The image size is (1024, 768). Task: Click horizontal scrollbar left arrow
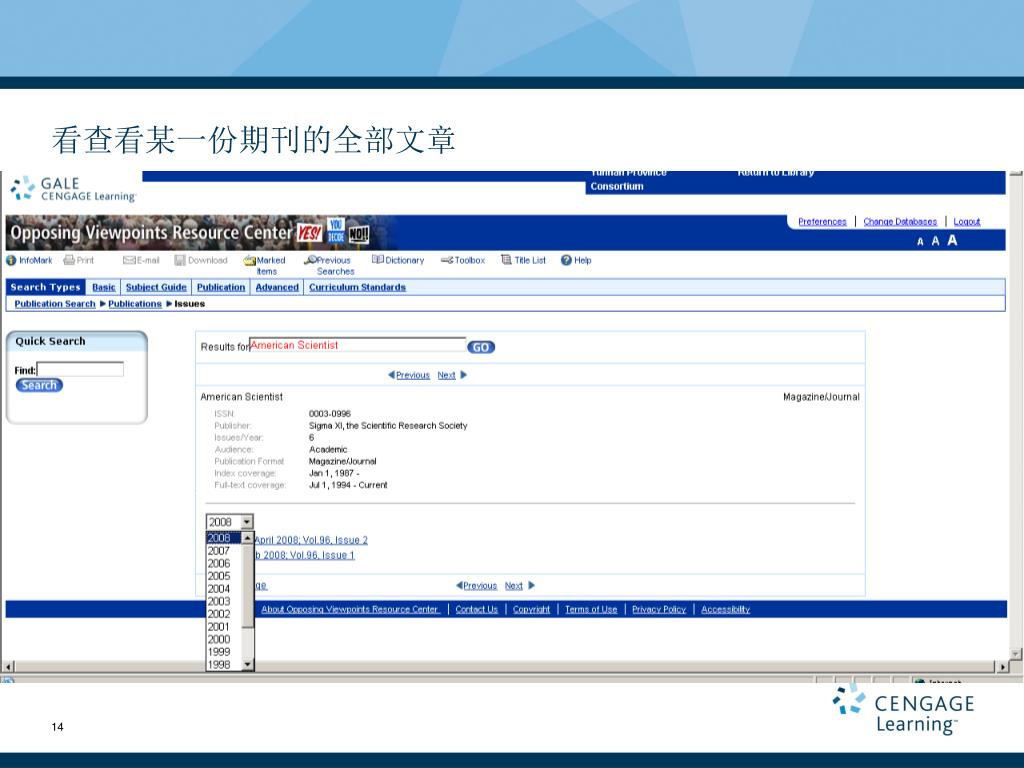[x=8, y=667]
